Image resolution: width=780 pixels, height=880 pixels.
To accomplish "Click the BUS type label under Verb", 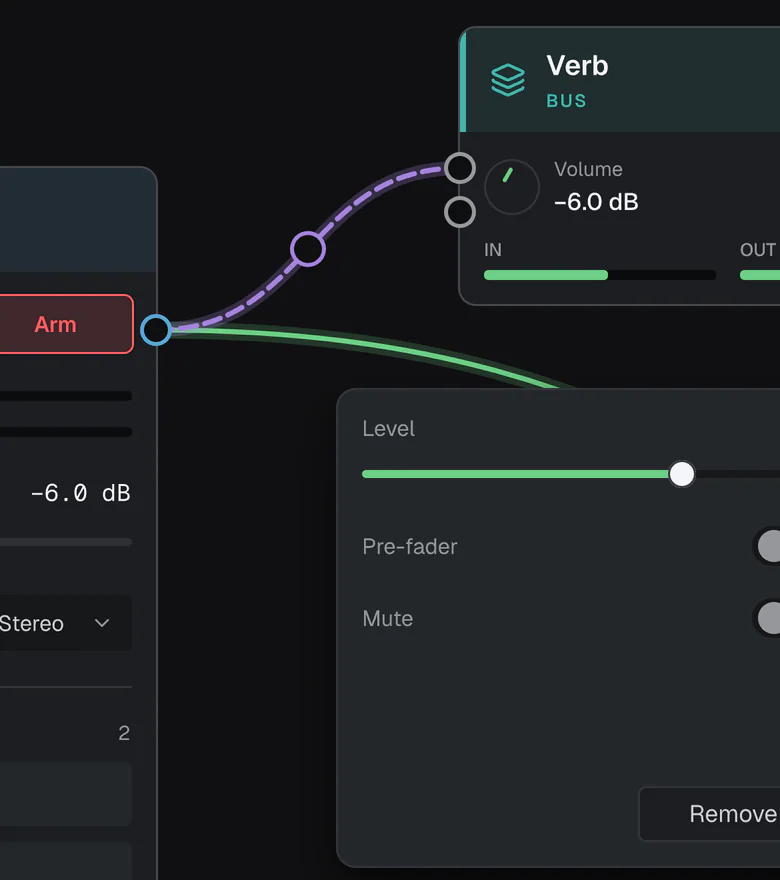I will pyautogui.click(x=566, y=101).
